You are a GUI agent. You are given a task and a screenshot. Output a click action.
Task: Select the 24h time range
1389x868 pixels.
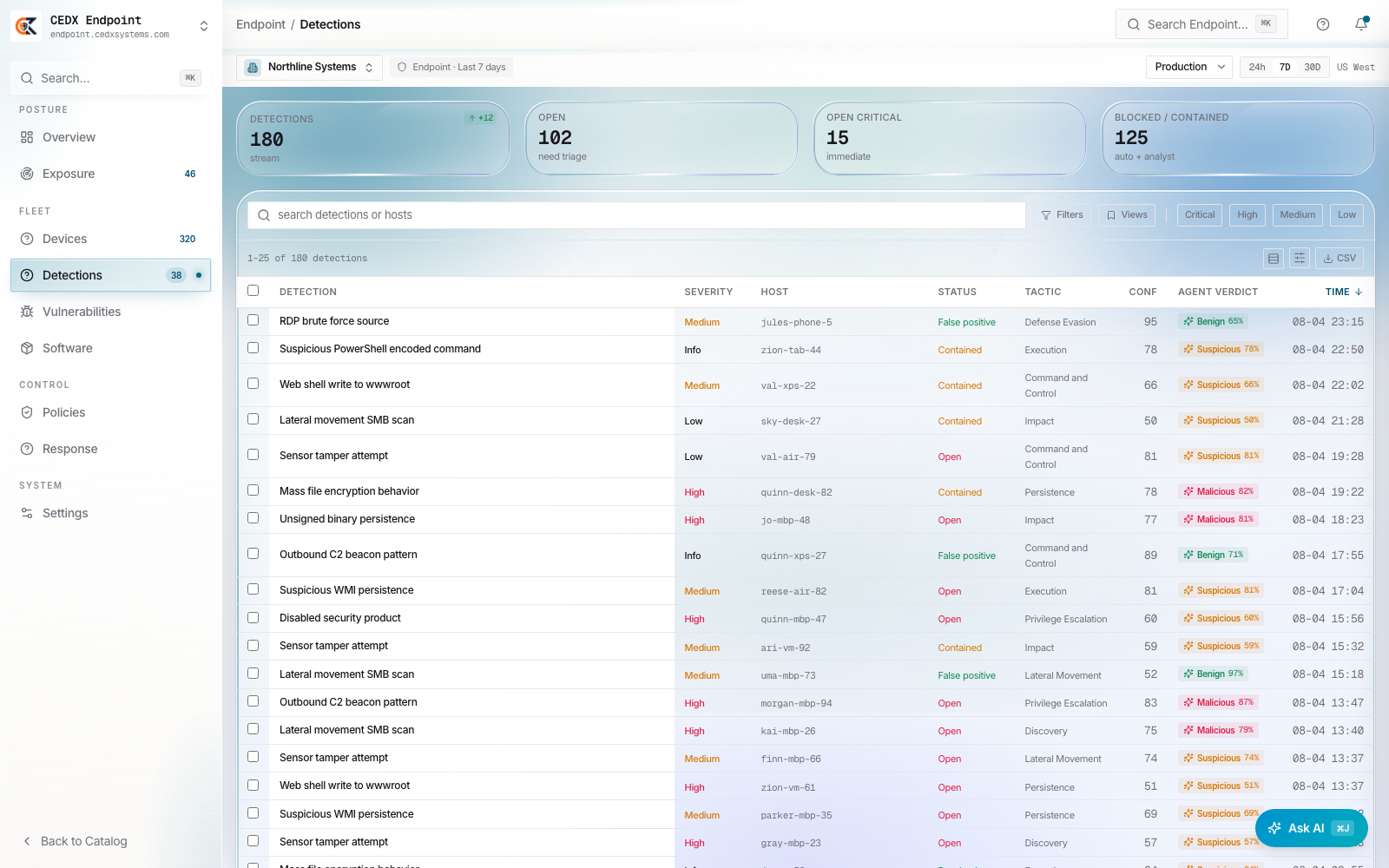click(x=1257, y=68)
